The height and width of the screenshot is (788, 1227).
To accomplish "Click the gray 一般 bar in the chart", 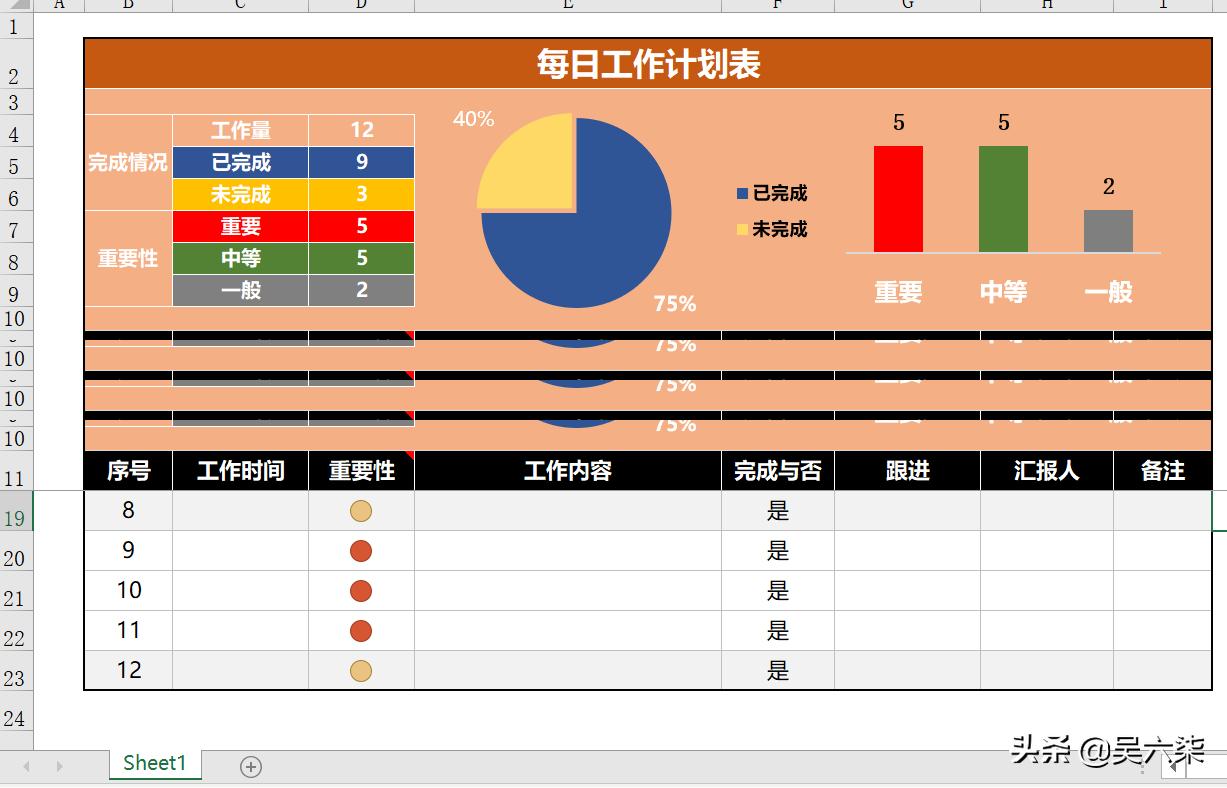I will 1107,228.
